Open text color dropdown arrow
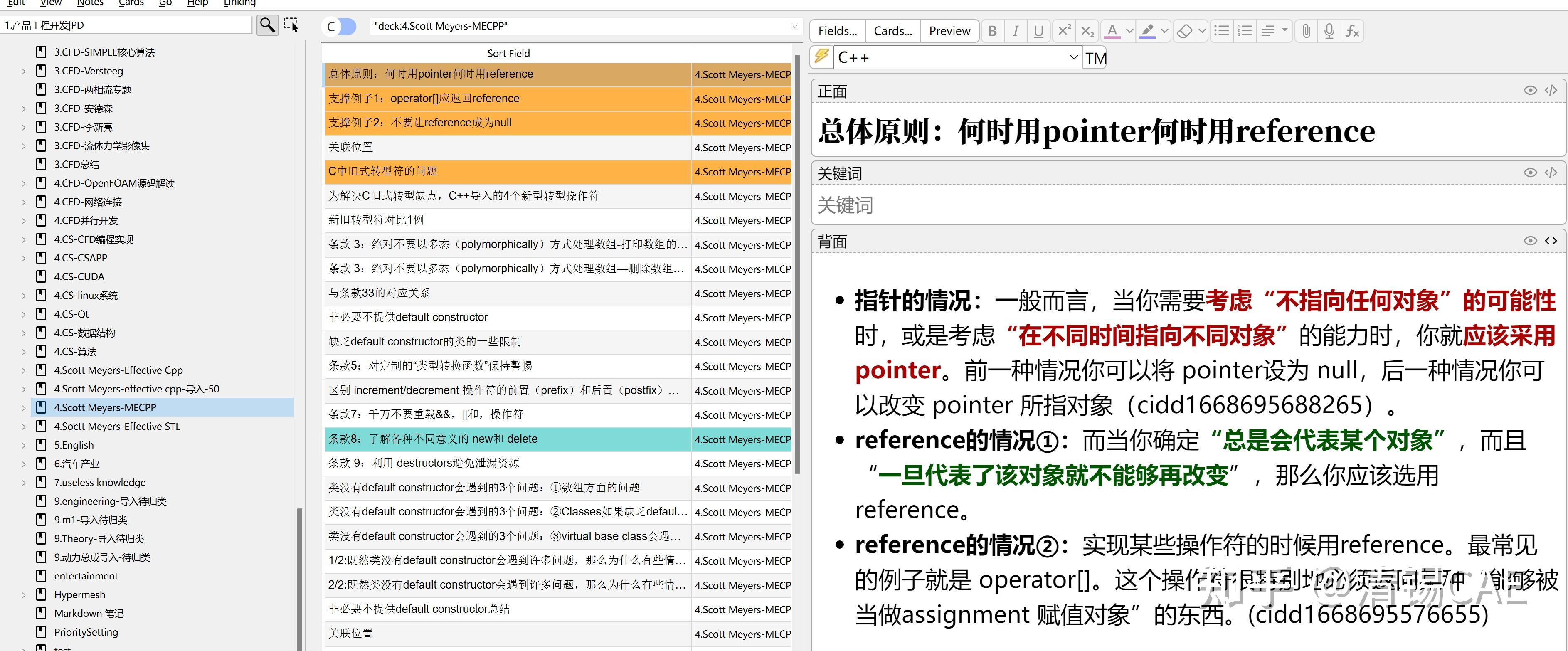 point(1130,31)
